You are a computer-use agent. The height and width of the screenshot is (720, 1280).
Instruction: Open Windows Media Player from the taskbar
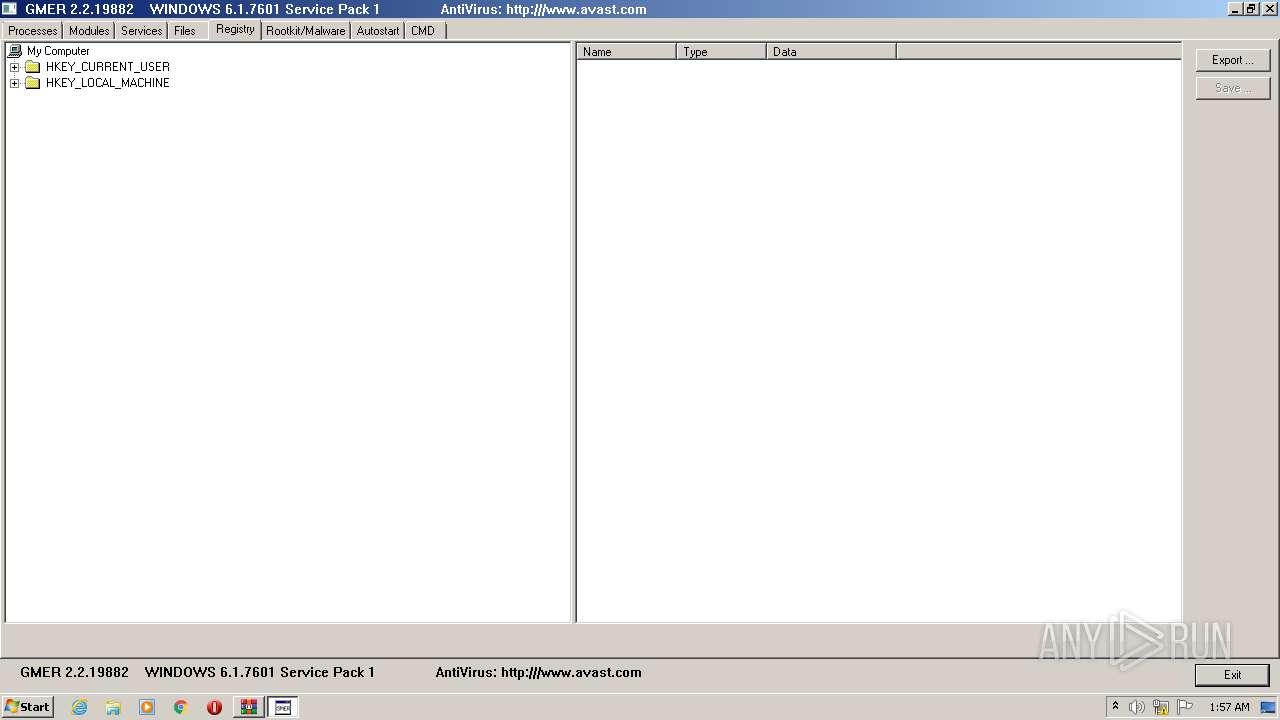point(147,707)
